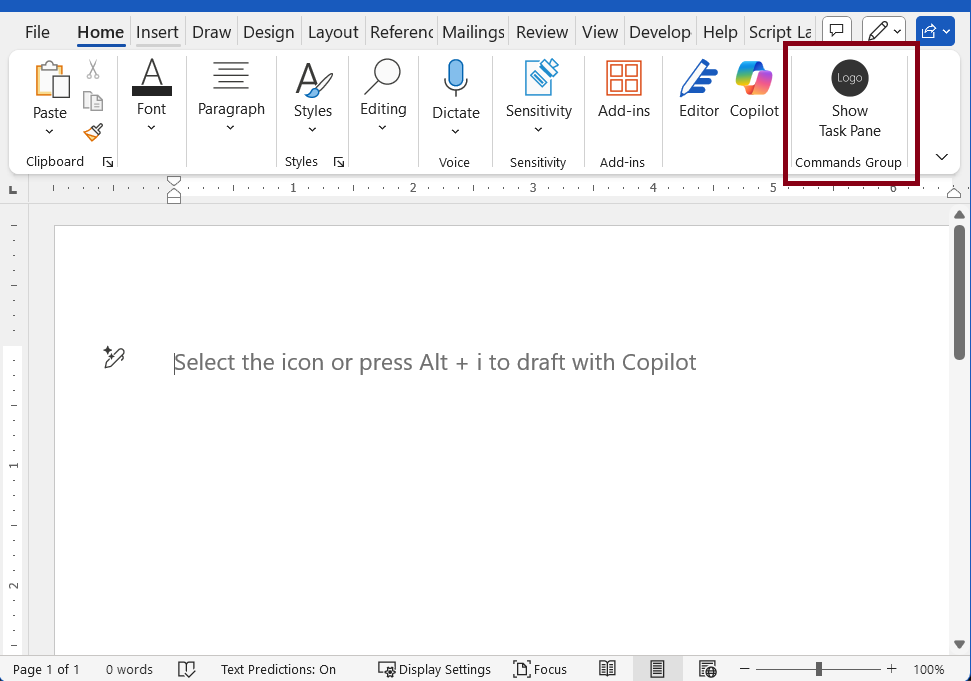
Task: Click the Cut (scissors) icon
Action: click(x=92, y=68)
